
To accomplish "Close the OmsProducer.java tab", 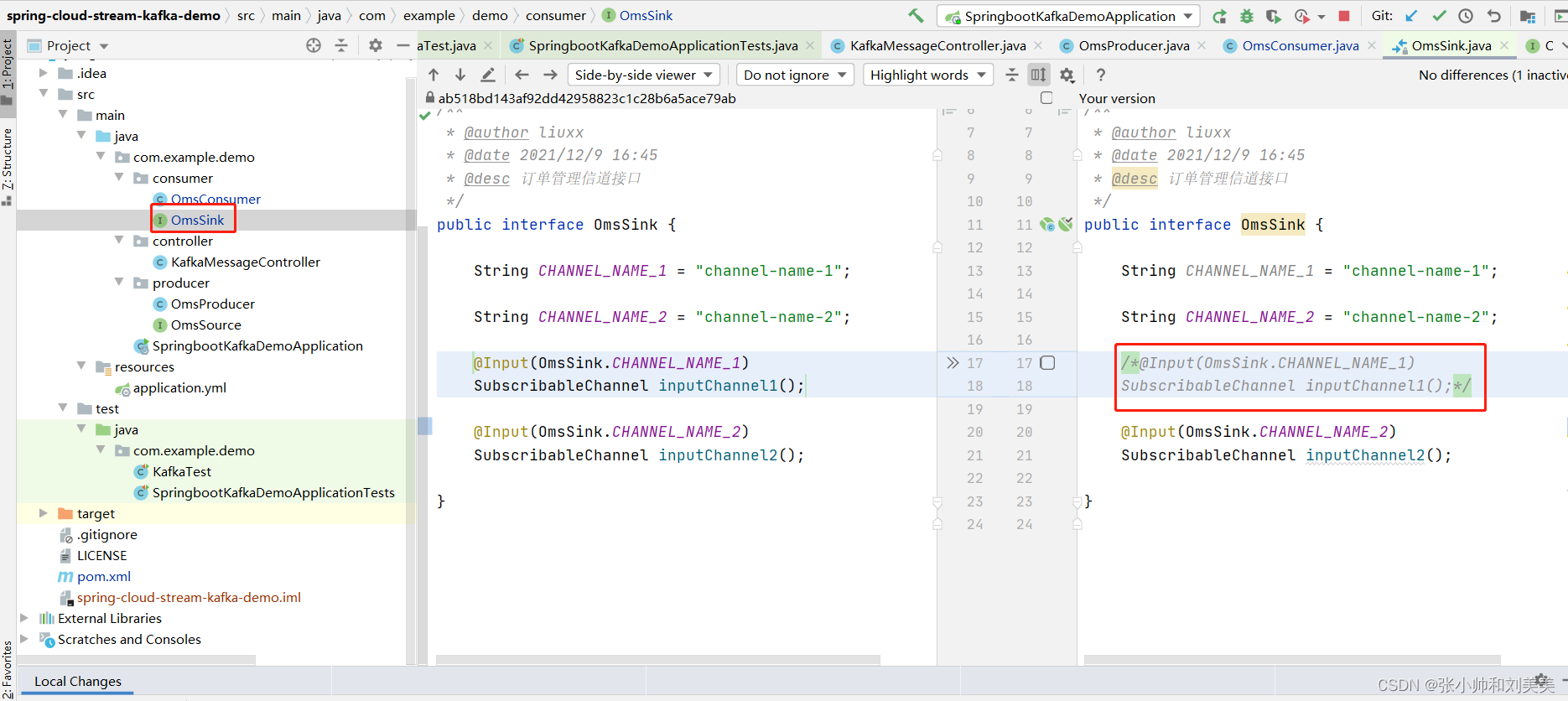I will pos(1202,45).
